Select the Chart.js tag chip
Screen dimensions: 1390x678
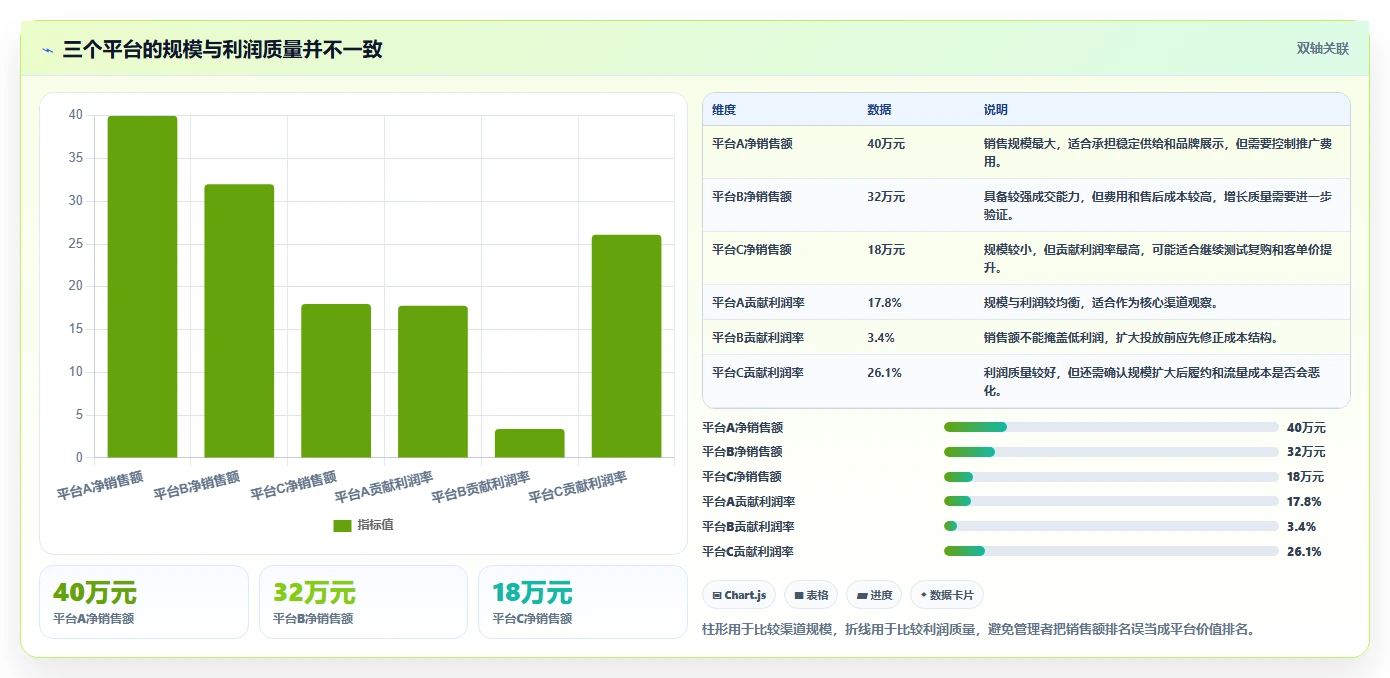(739, 595)
